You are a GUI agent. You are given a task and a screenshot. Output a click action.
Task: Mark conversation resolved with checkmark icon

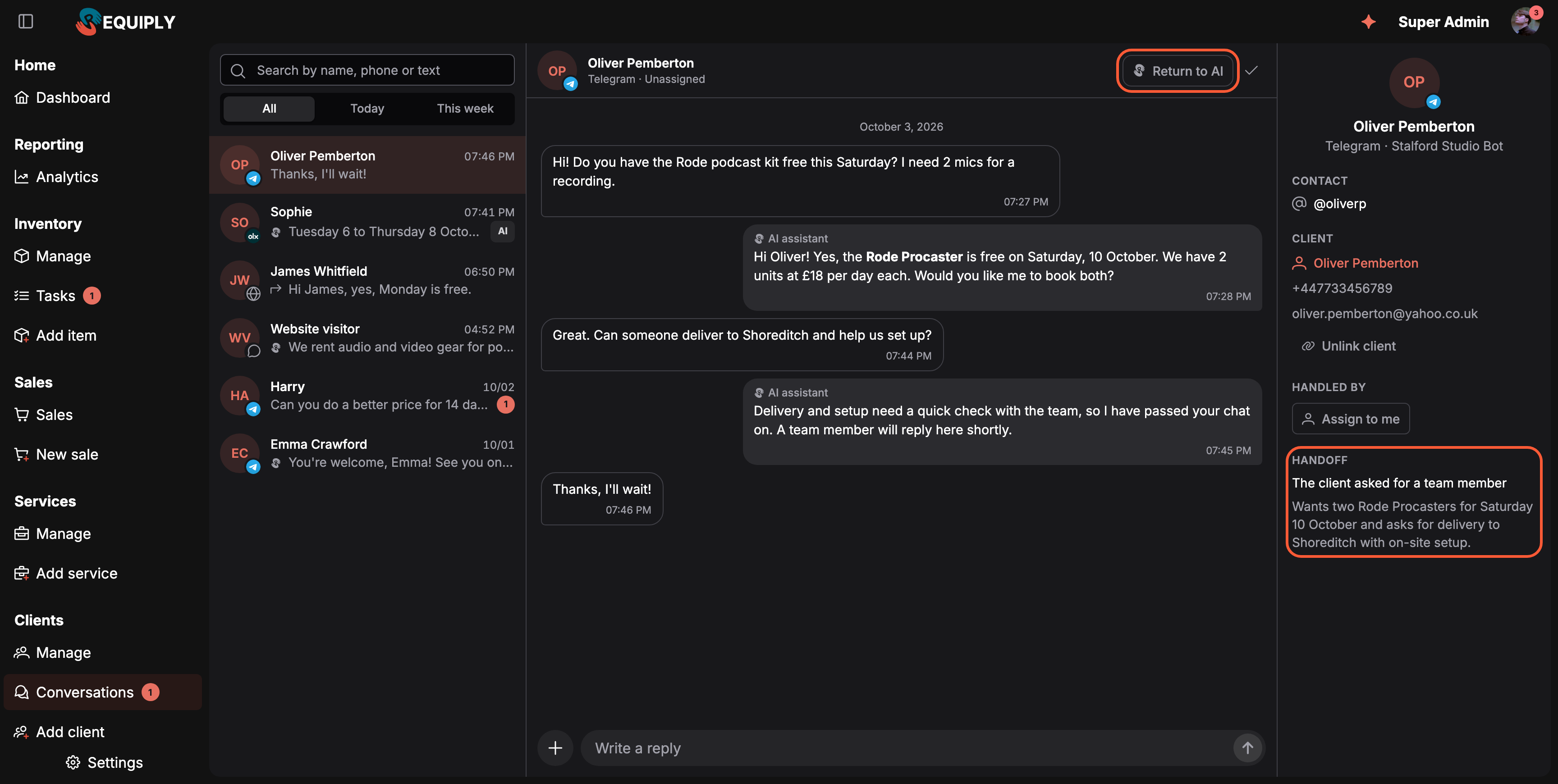pyautogui.click(x=1251, y=71)
